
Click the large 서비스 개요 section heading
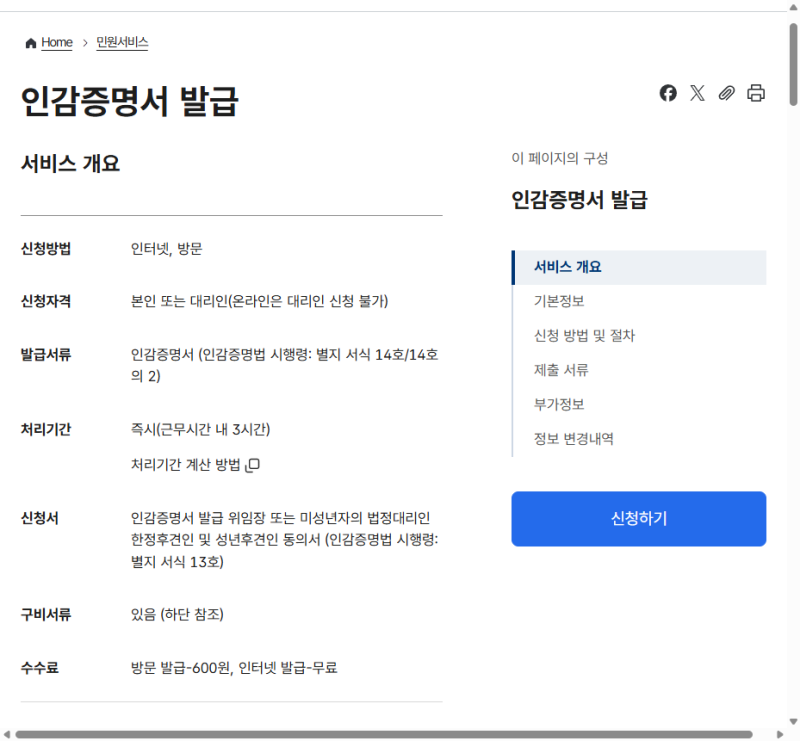point(70,164)
